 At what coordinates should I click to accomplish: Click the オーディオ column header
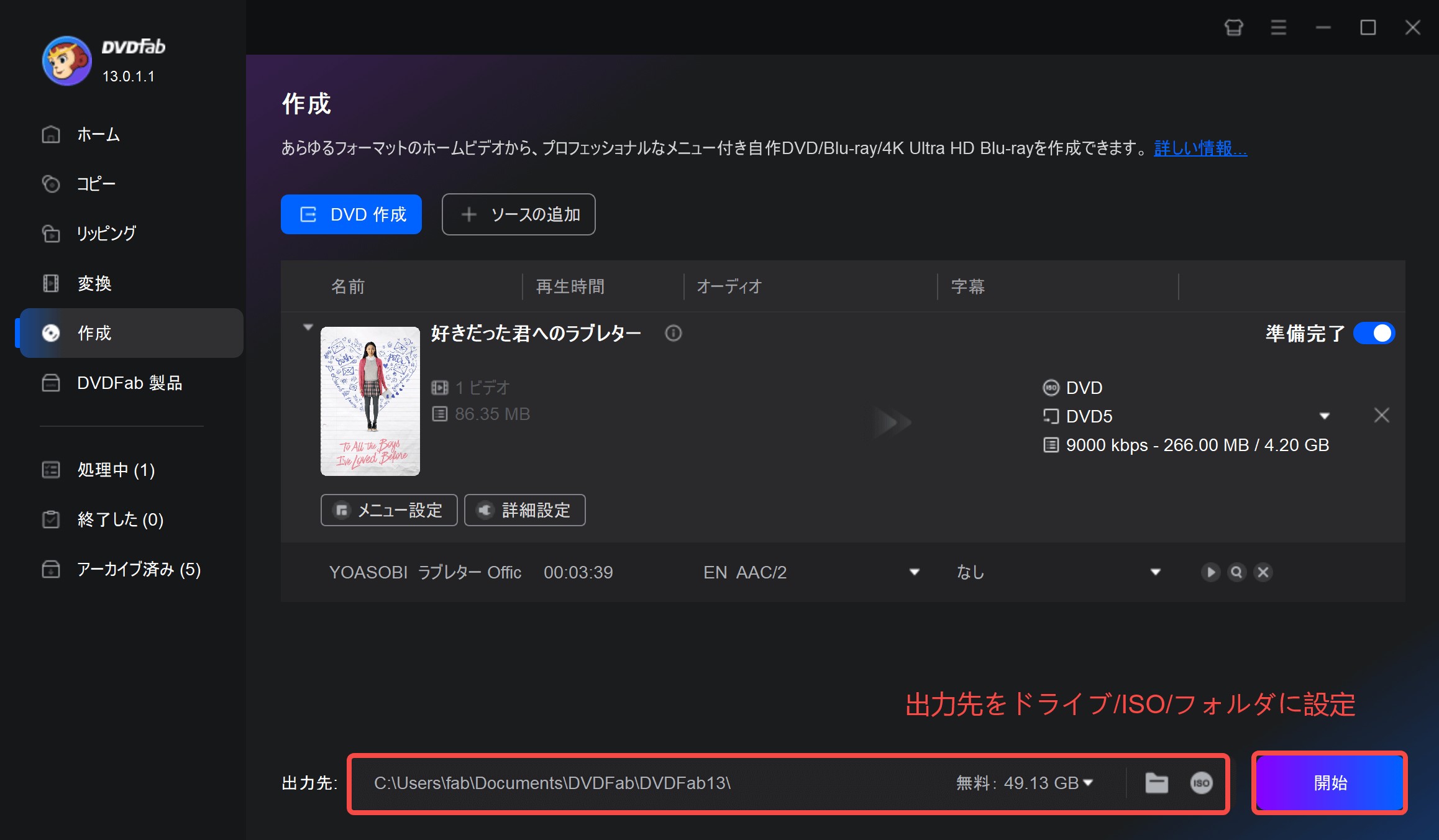(729, 286)
